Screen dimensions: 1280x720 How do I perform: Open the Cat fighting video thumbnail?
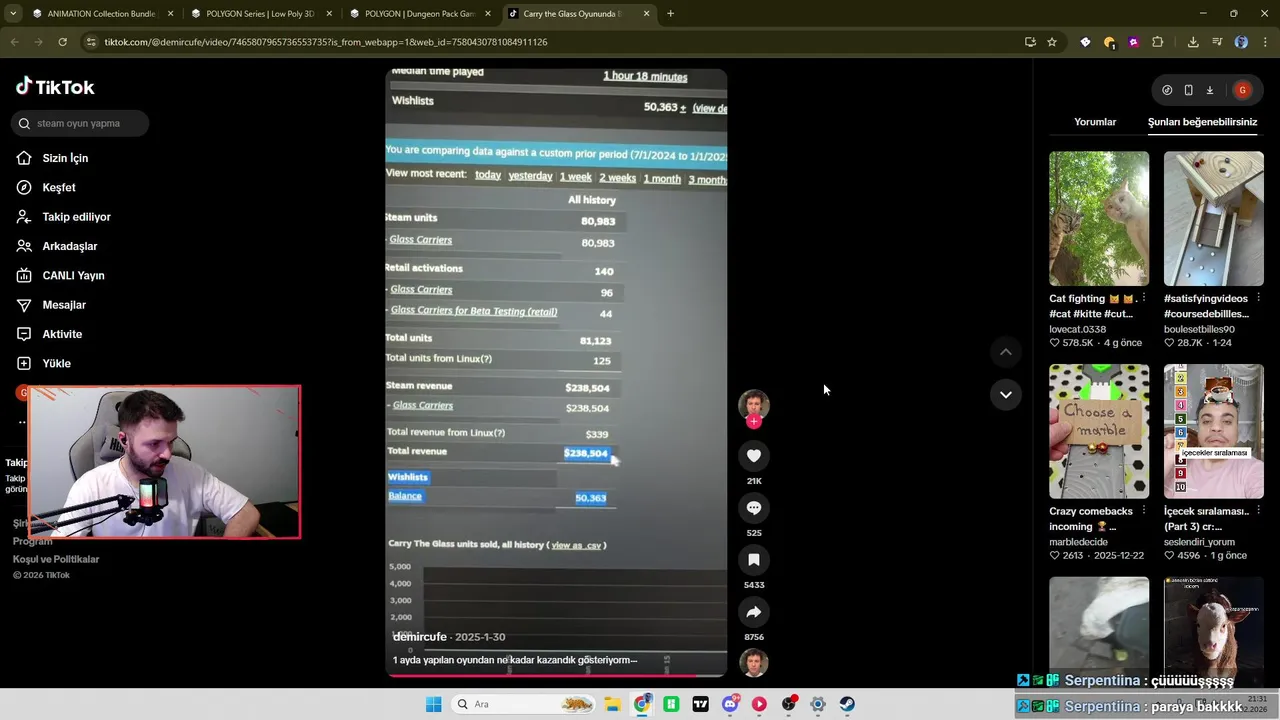pyautogui.click(x=1099, y=219)
